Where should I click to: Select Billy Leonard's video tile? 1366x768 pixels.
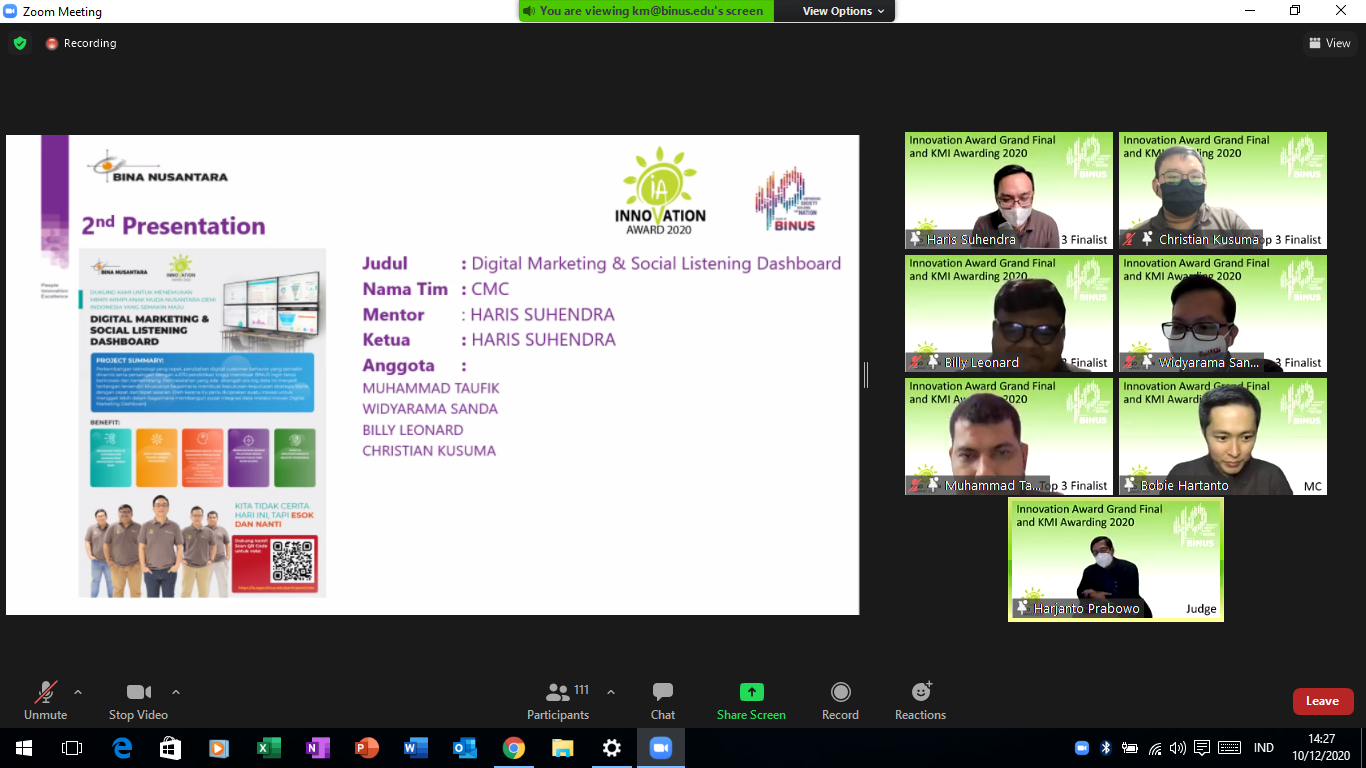click(x=1009, y=313)
